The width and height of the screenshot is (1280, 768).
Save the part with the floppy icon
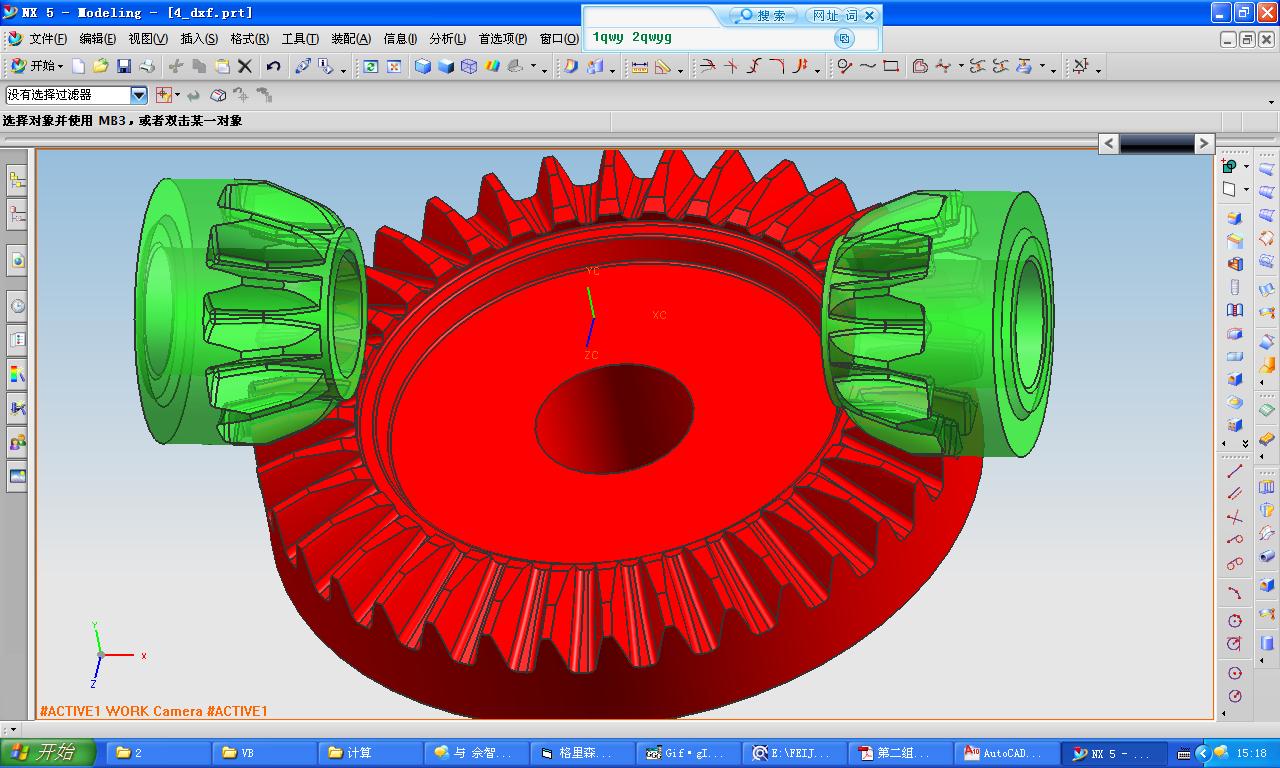pyautogui.click(x=124, y=66)
